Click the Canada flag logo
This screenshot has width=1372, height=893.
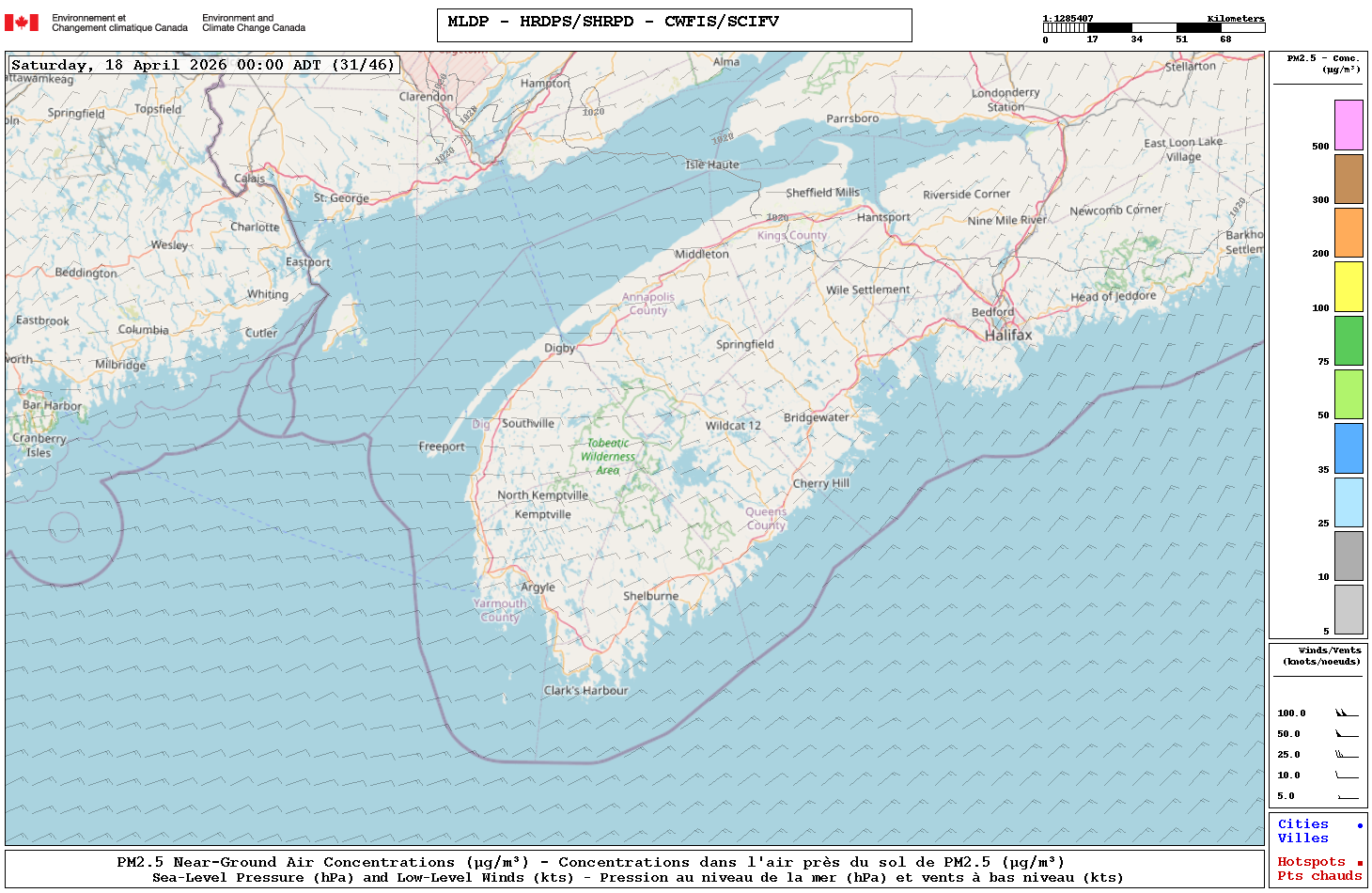click(x=22, y=23)
